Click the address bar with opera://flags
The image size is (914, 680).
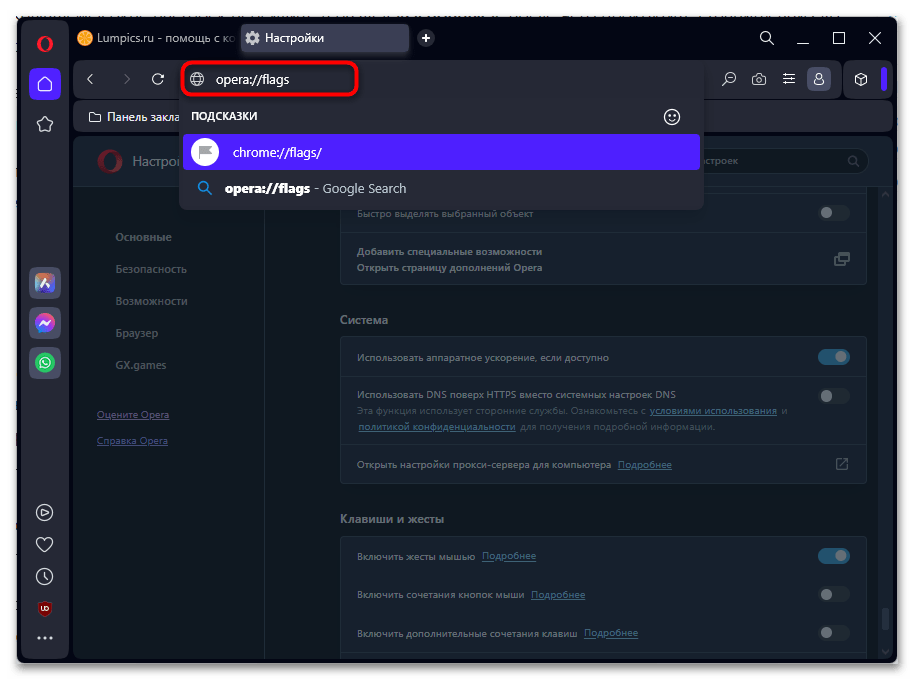(269, 79)
